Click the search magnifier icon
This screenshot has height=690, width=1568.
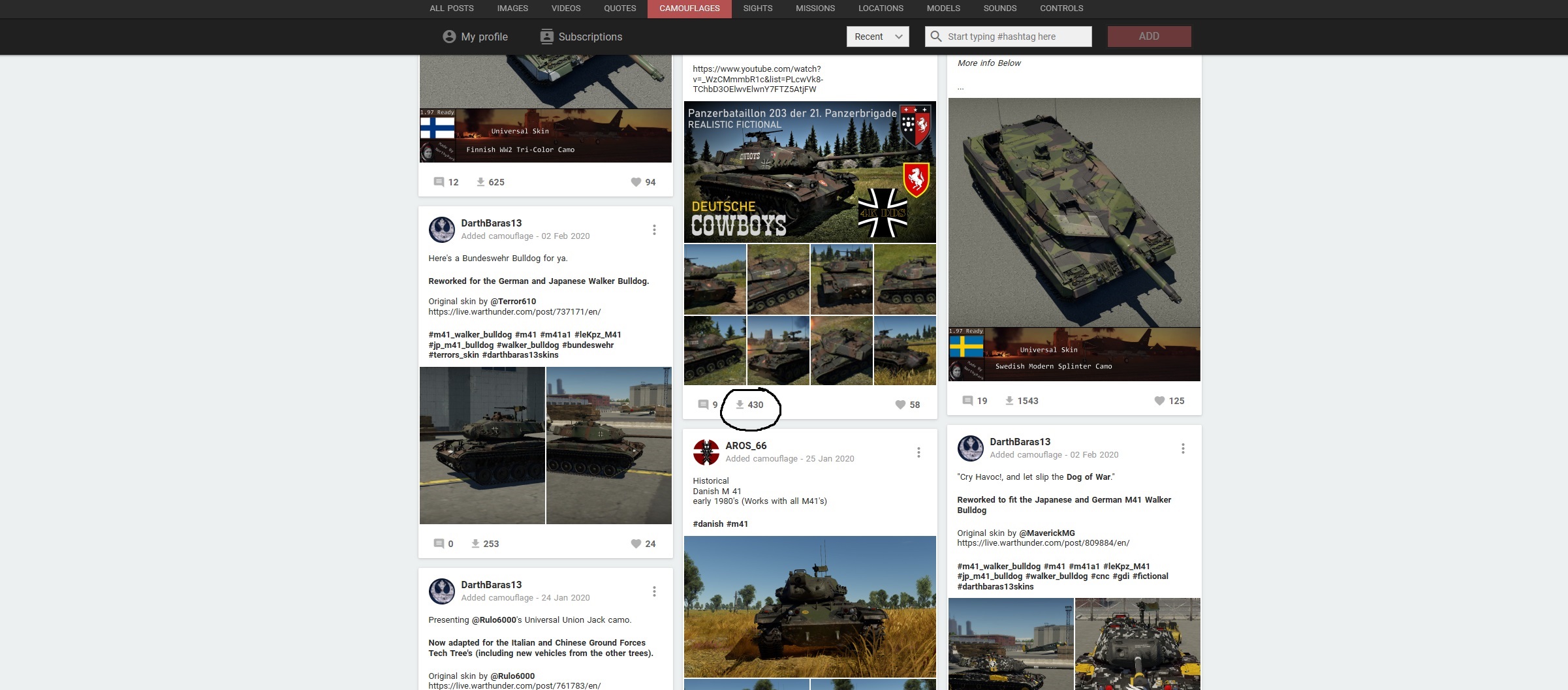click(936, 37)
